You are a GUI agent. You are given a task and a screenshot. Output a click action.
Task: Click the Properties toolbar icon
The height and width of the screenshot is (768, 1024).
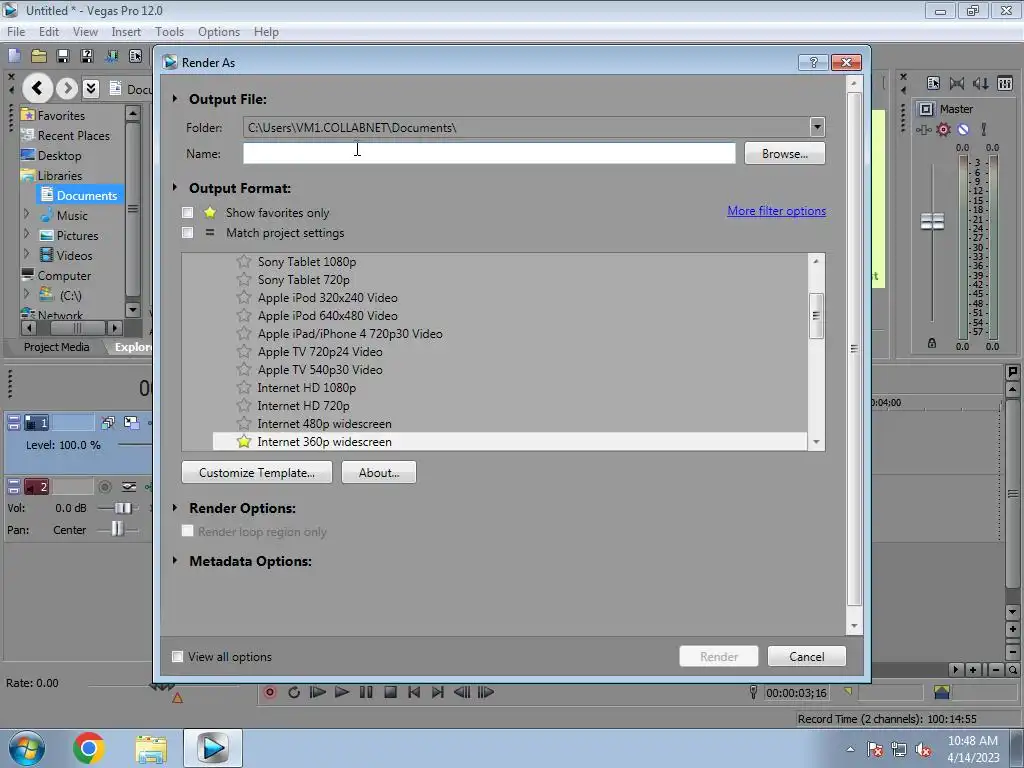click(x=135, y=56)
